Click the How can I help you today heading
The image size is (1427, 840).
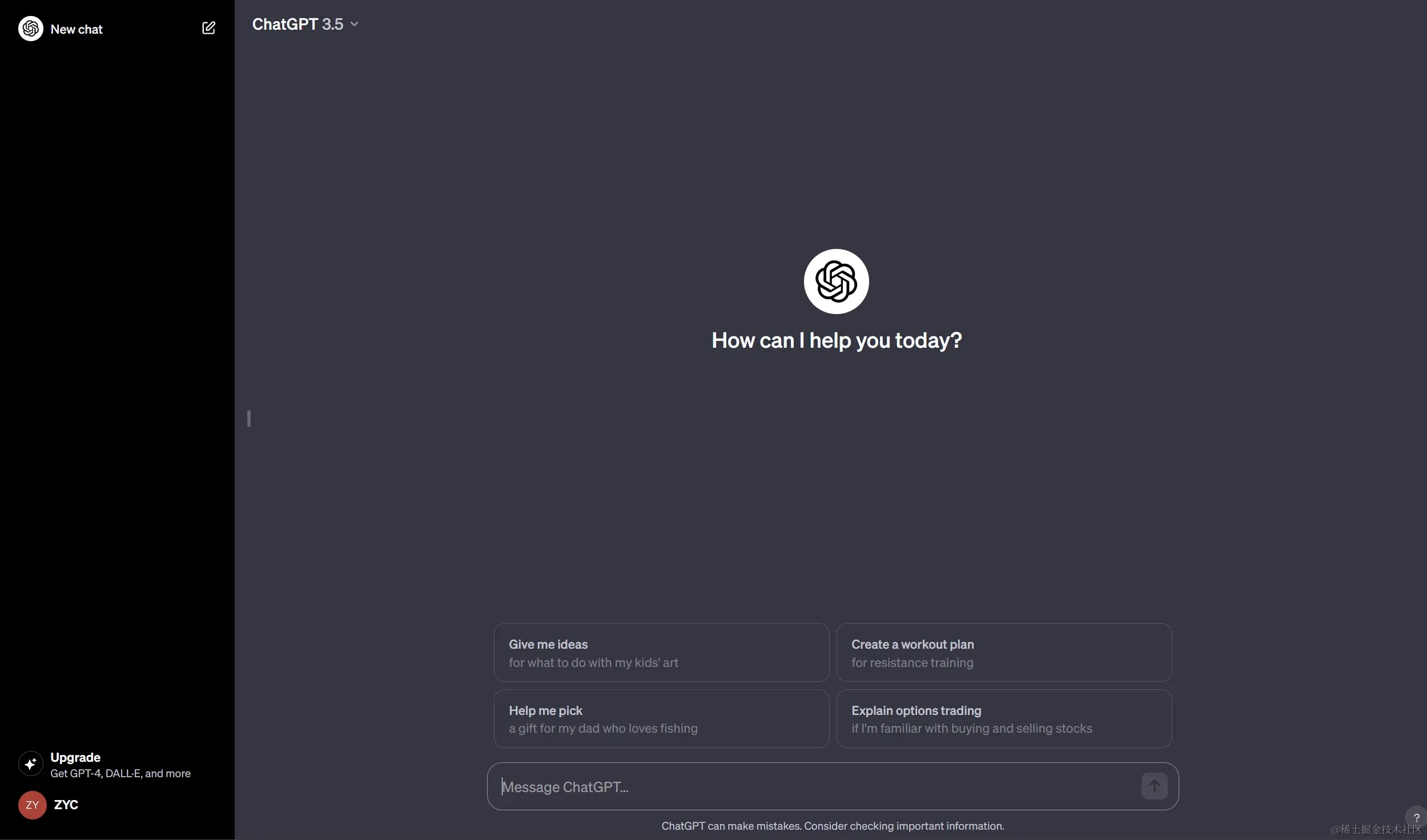pyautogui.click(x=837, y=340)
